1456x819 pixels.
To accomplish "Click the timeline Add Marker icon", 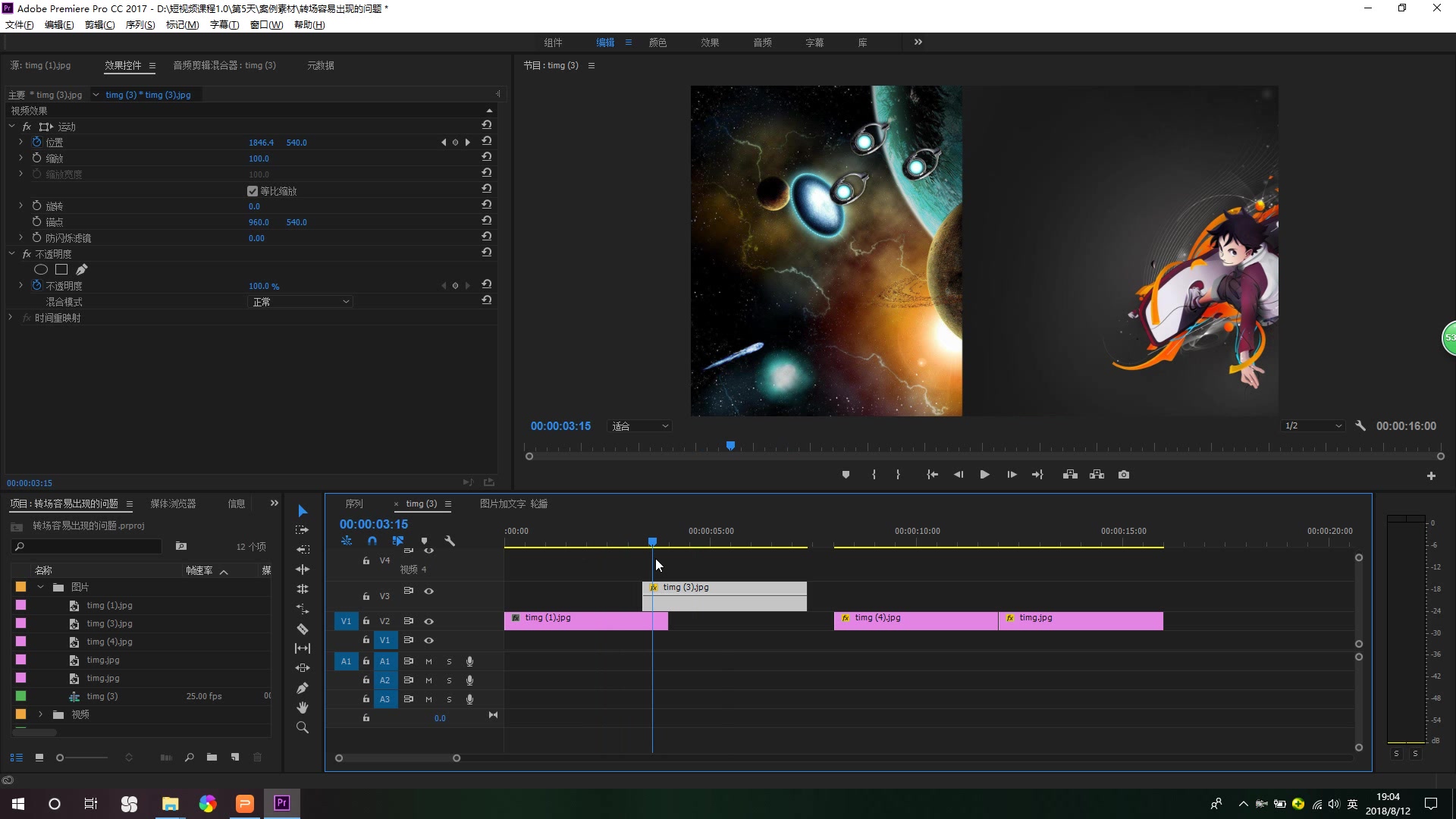I will (x=424, y=541).
